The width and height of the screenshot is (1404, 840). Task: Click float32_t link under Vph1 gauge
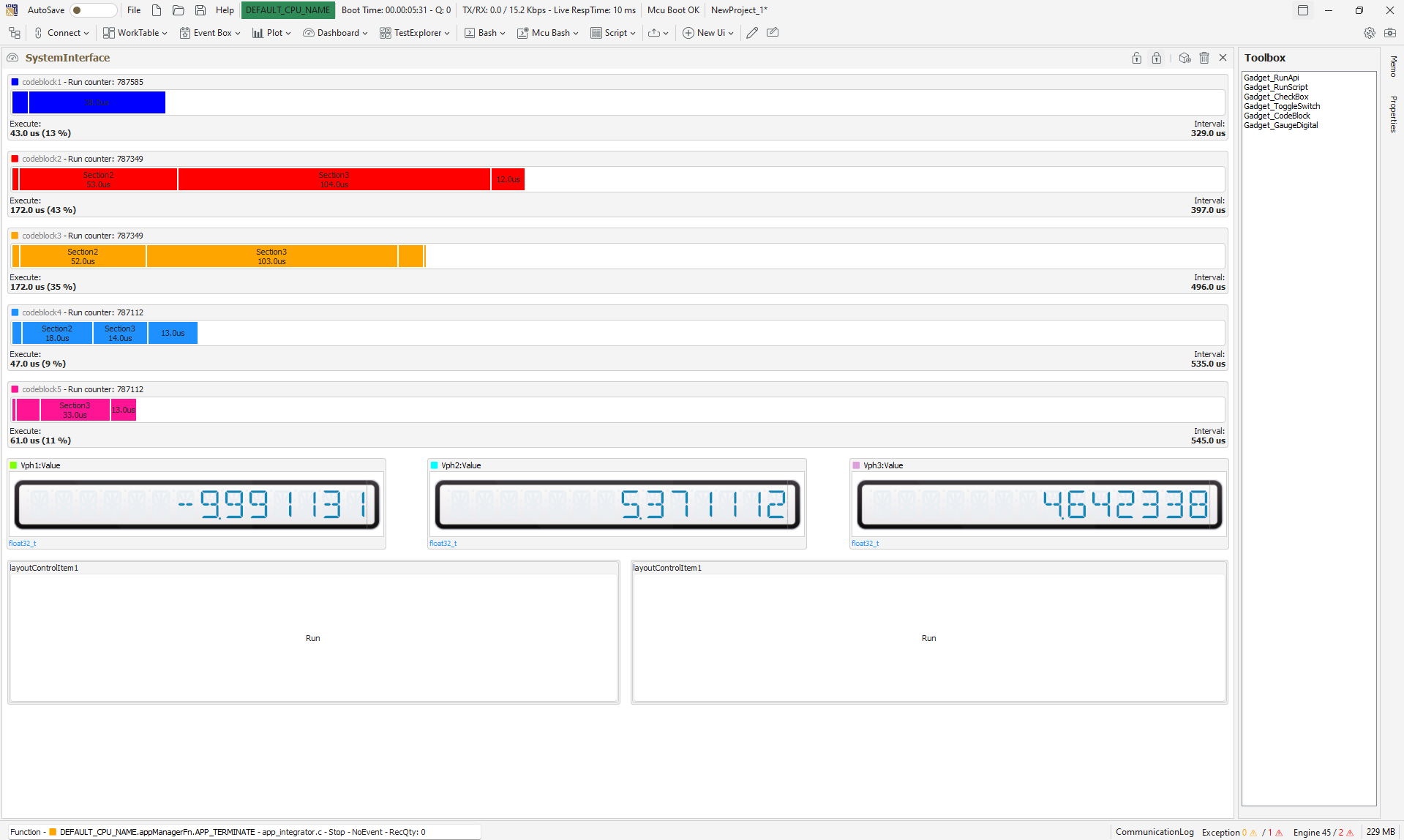coord(22,544)
